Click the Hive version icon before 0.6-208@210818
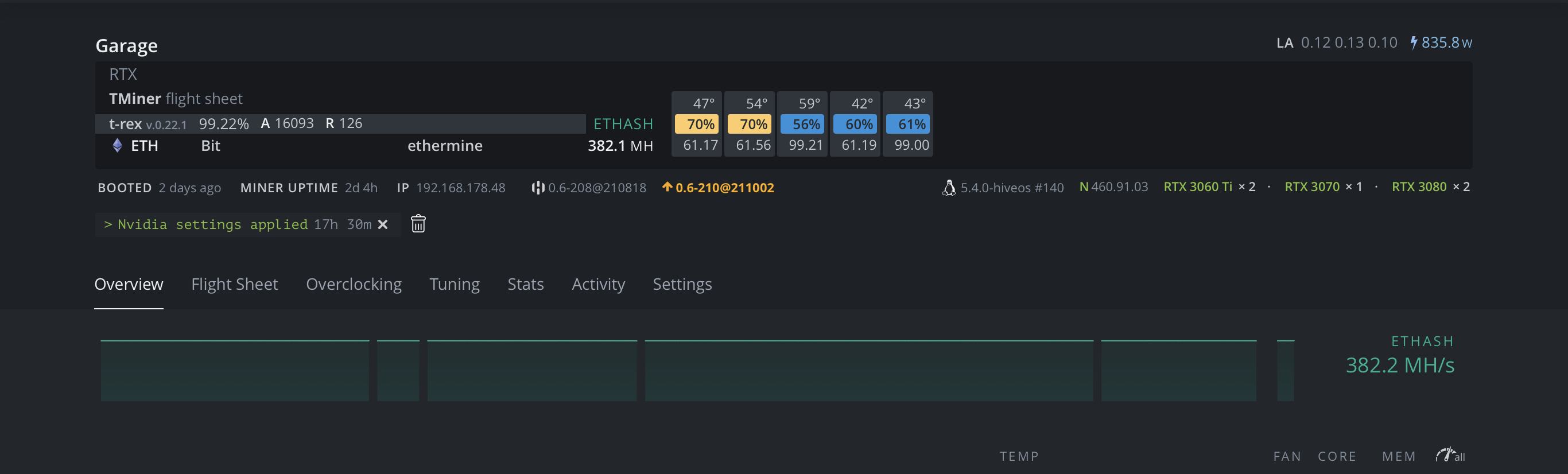The height and width of the screenshot is (474, 1568). coord(538,188)
